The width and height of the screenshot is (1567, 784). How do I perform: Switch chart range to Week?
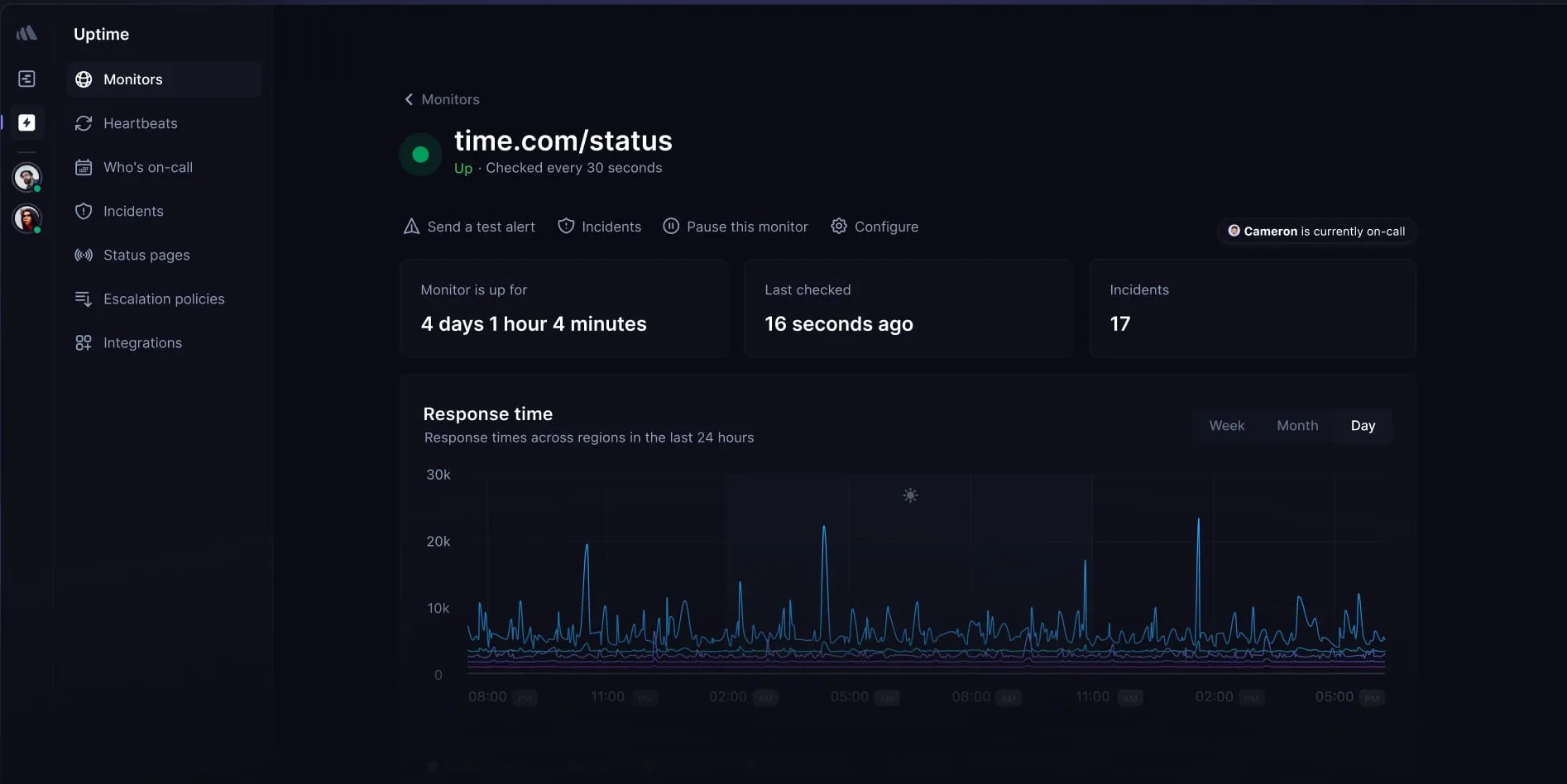pos(1227,425)
